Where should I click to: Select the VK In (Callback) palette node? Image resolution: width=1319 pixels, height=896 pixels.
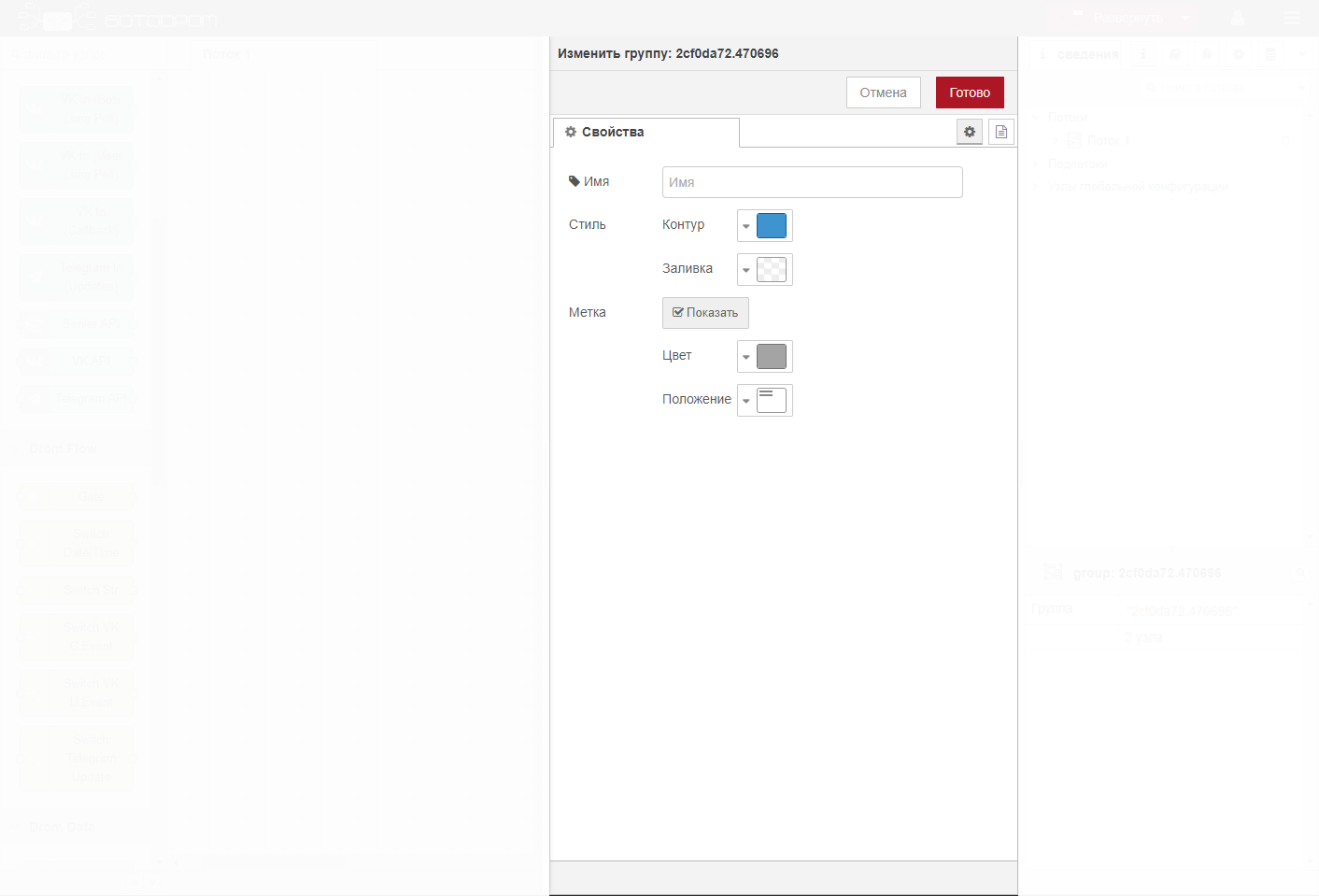coord(78,221)
